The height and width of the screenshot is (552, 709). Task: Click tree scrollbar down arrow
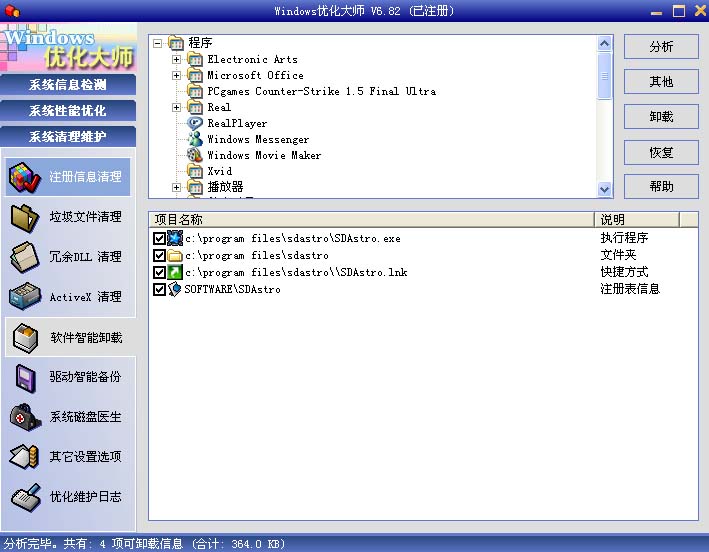(605, 189)
